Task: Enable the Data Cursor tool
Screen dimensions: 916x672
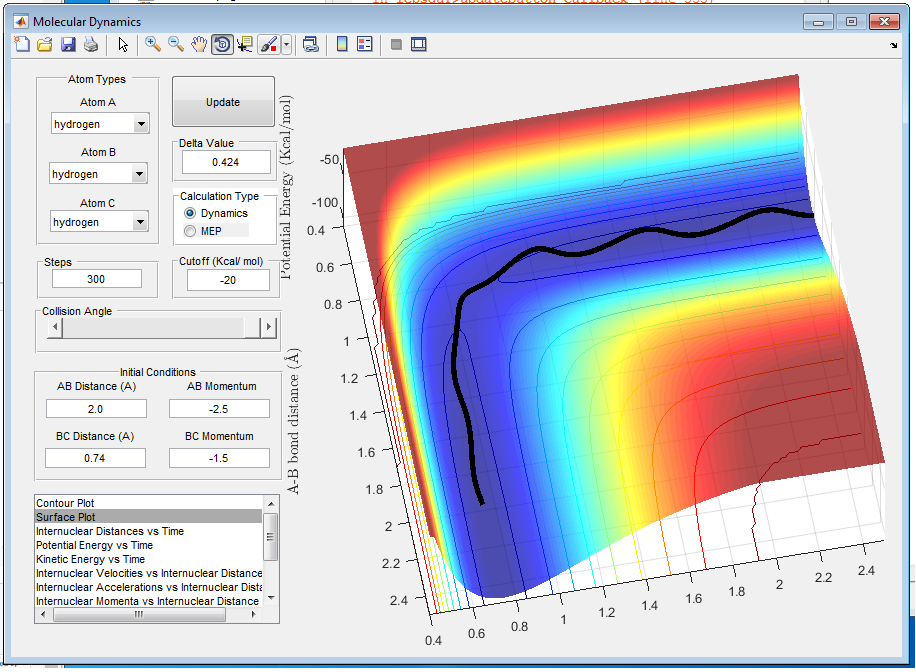Action: [x=245, y=44]
